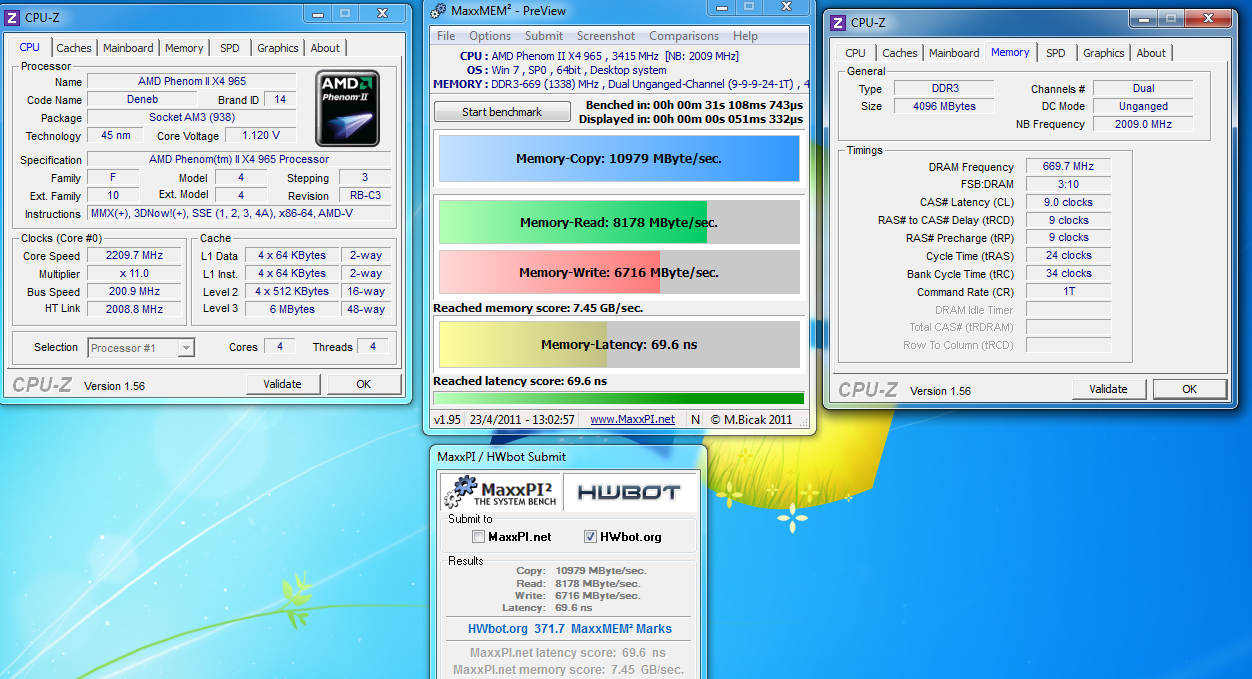Click the N button in MaxxMEM status bar

(x=696, y=420)
